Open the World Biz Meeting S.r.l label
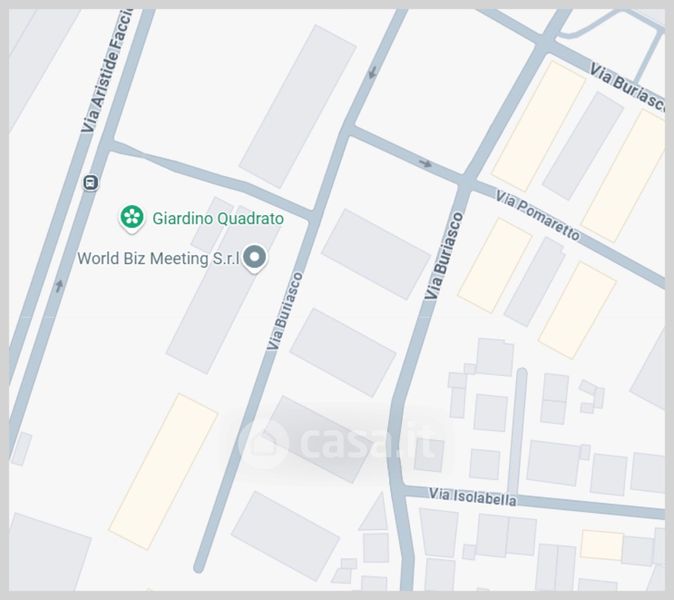 158,258
